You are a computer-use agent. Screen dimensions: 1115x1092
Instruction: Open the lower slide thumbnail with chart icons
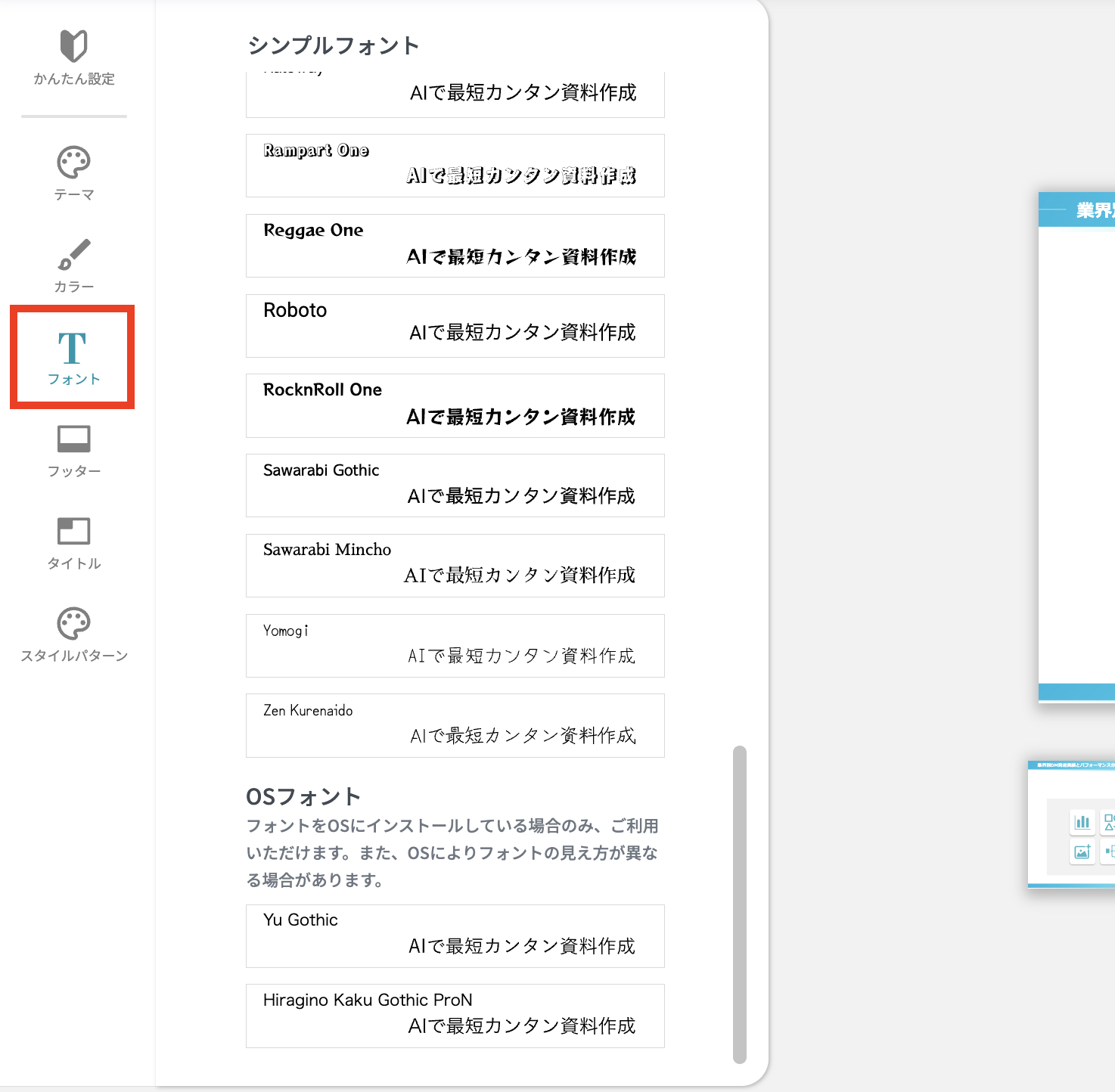click(x=1071, y=824)
